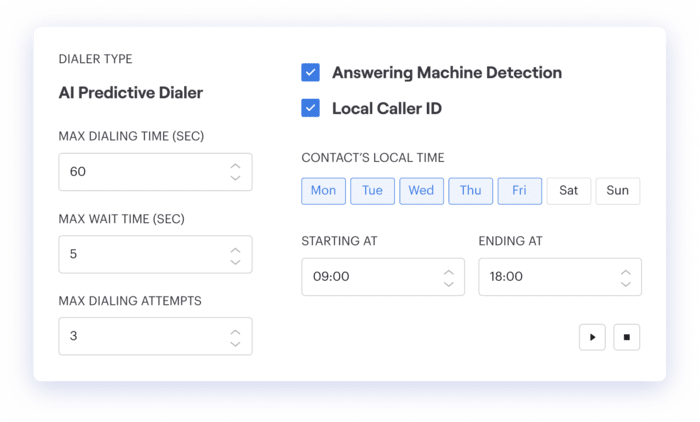Toggle the Fri day button
Viewport: 700px width, 422px height.
(x=519, y=191)
